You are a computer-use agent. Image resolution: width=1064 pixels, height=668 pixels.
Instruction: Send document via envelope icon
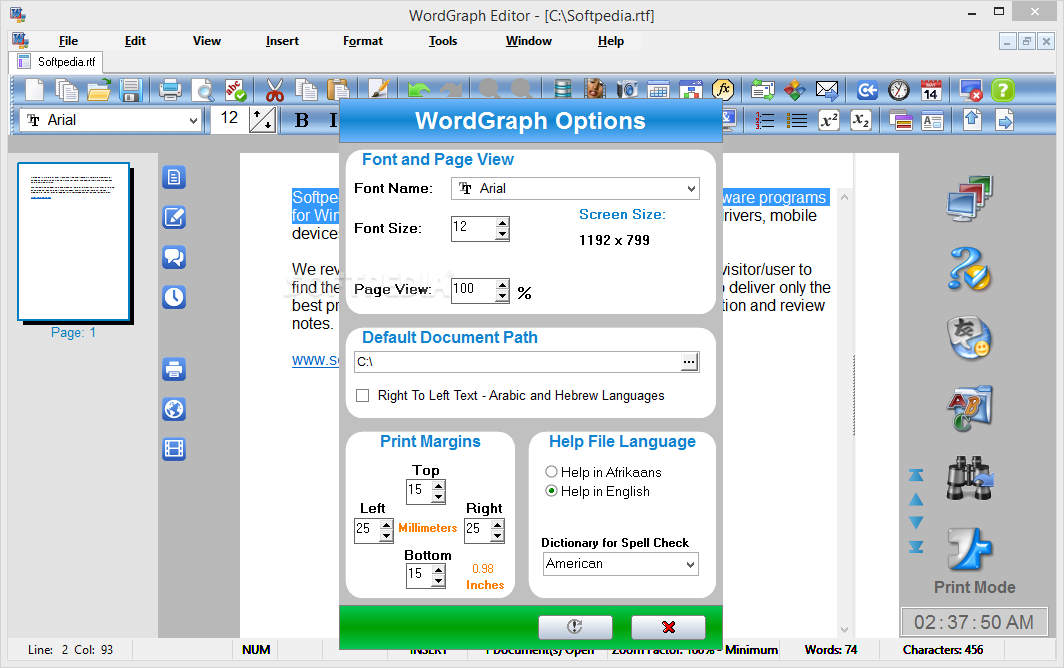(x=826, y=90)
